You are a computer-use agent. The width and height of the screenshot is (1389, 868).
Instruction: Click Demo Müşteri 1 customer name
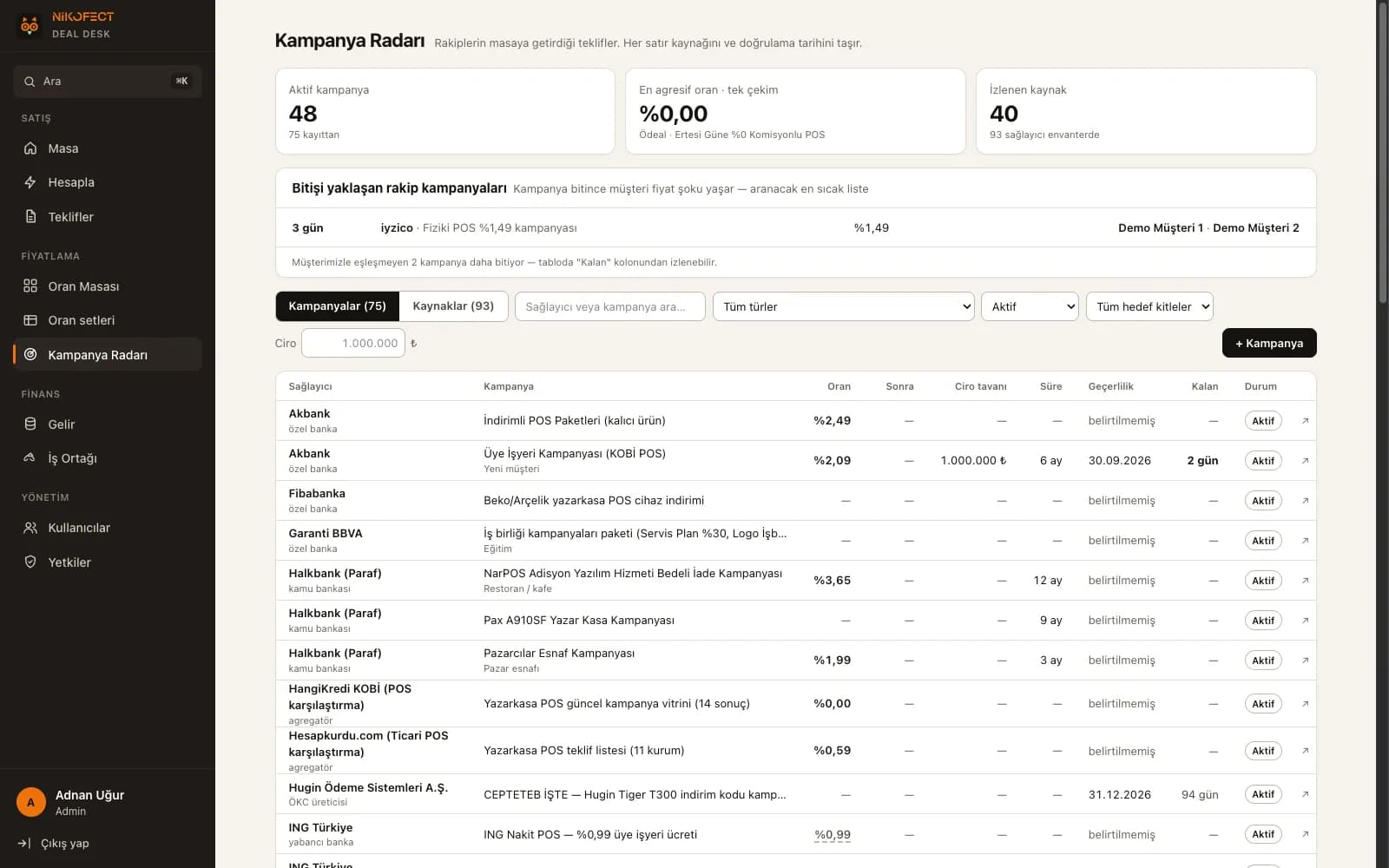click(1161, 228)
